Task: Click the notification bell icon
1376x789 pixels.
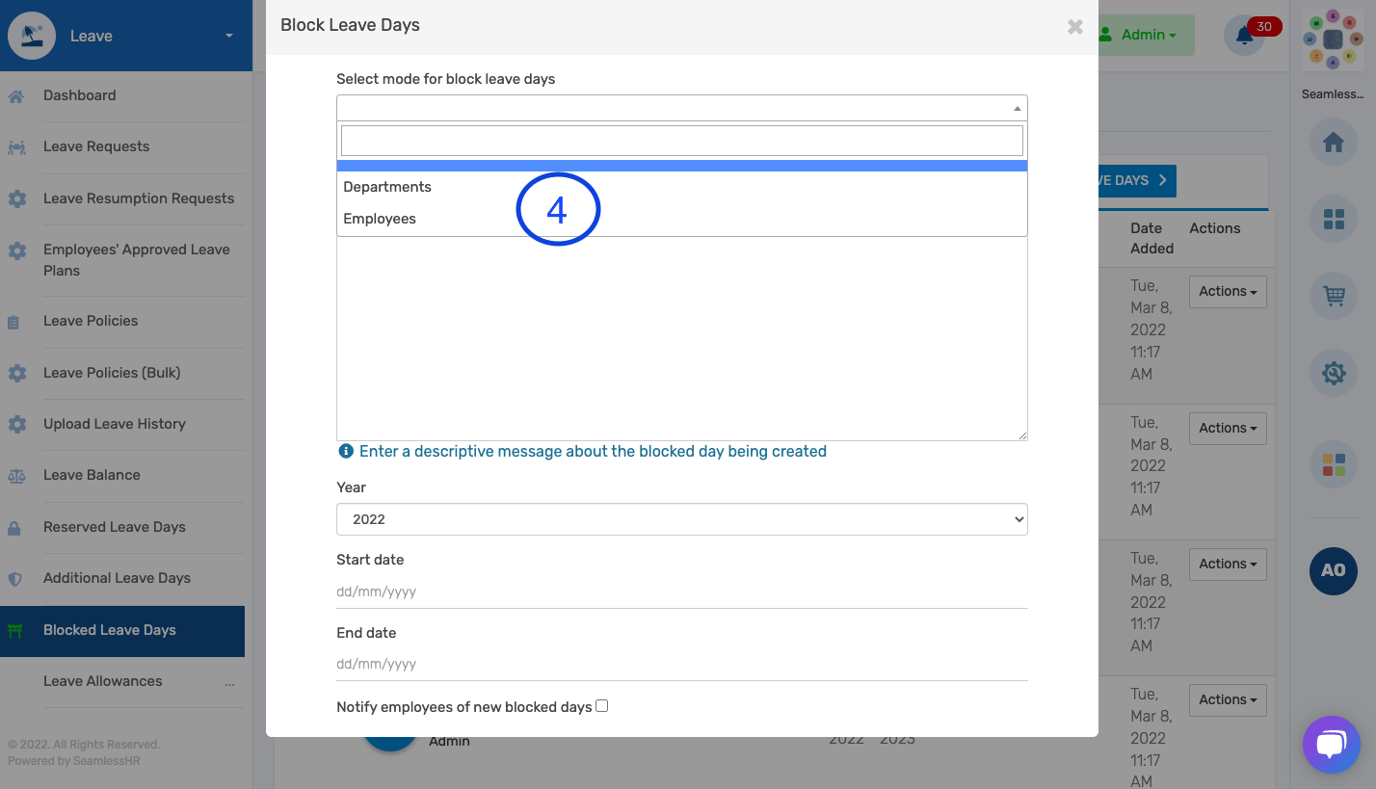Action: pos(1244,36)
